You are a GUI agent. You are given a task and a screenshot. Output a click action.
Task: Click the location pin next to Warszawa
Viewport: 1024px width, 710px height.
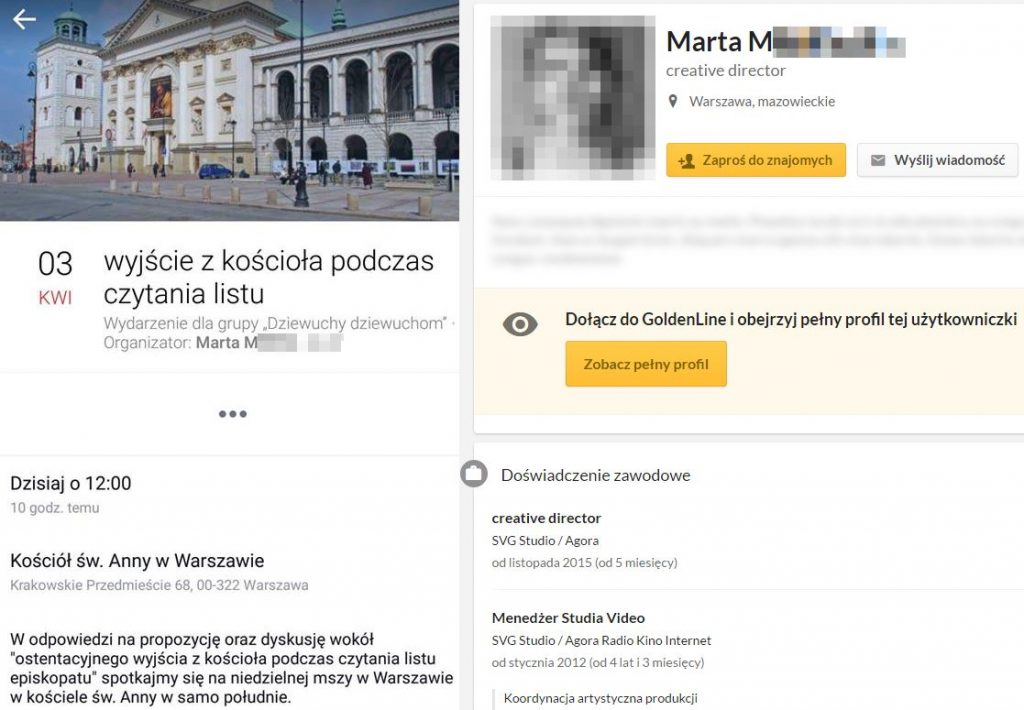(x=674, y=102)
